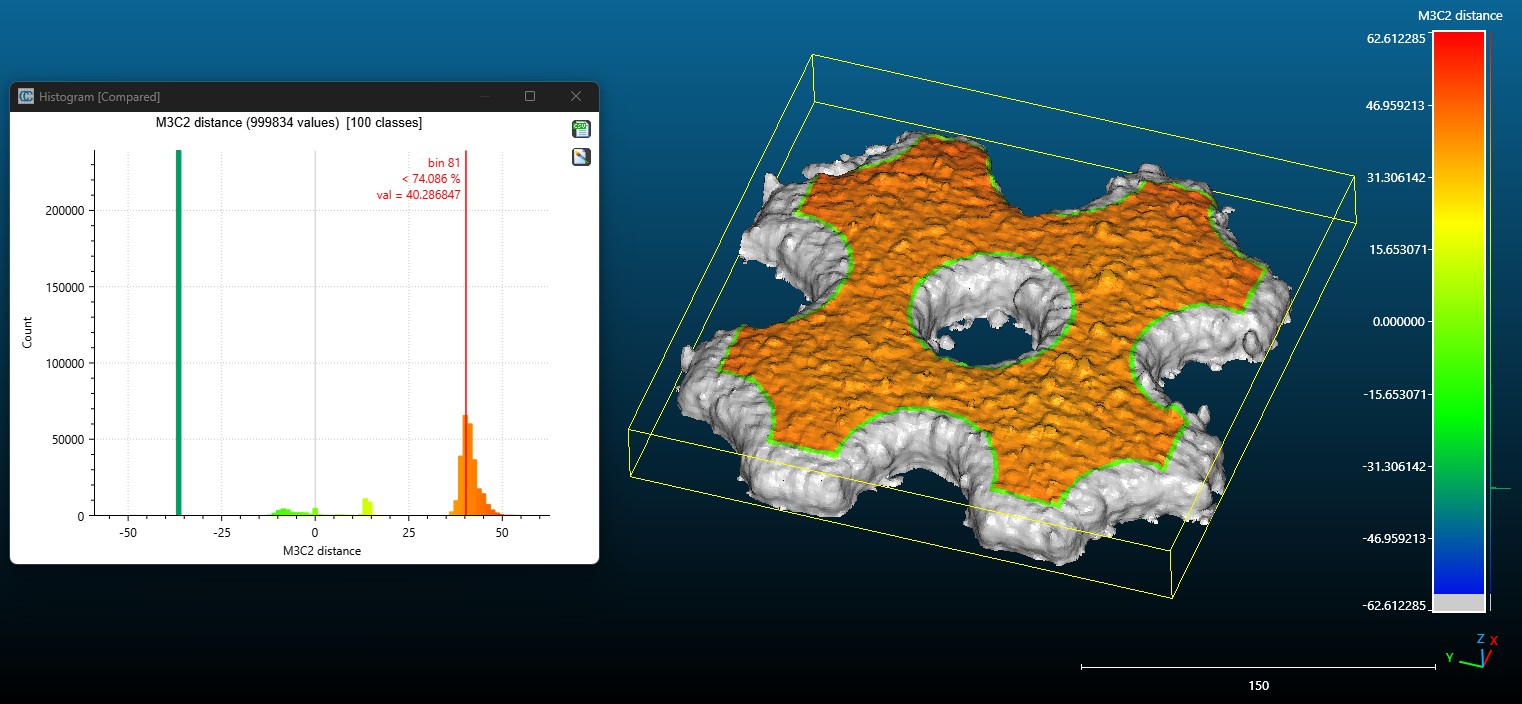Click gray swatch at color scale bottom

(1458, 603)
